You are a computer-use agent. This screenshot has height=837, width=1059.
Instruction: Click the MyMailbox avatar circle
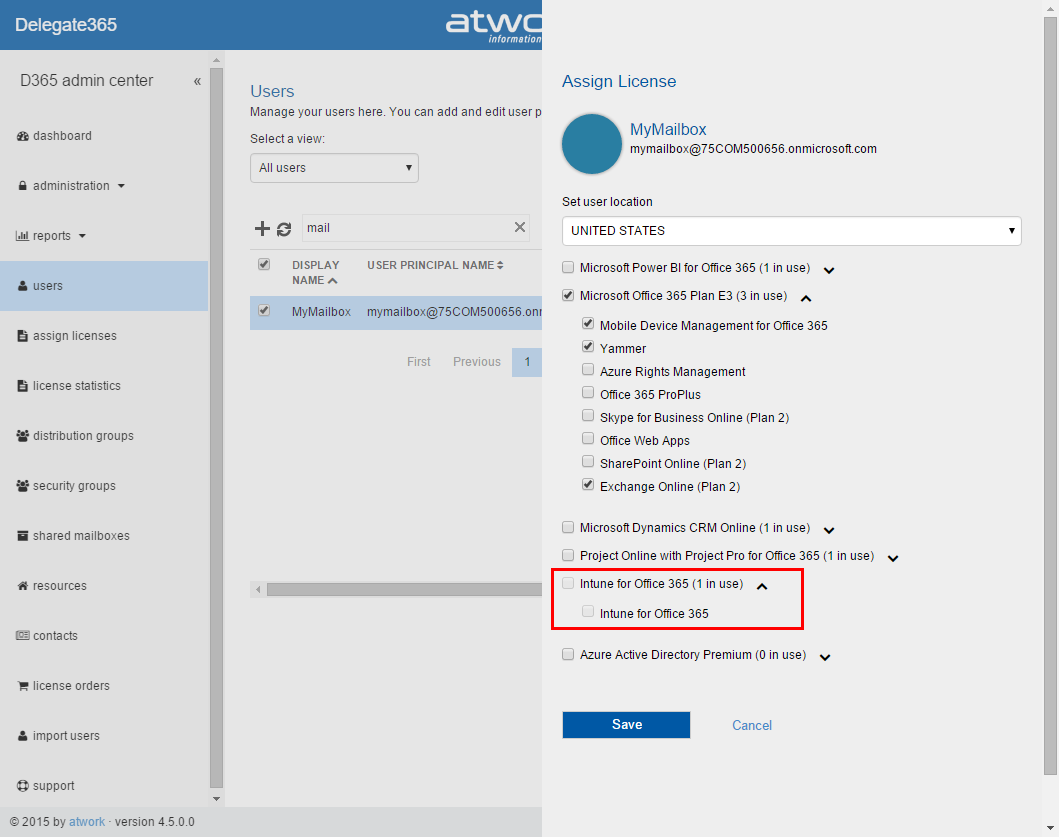tap(592, 144)
